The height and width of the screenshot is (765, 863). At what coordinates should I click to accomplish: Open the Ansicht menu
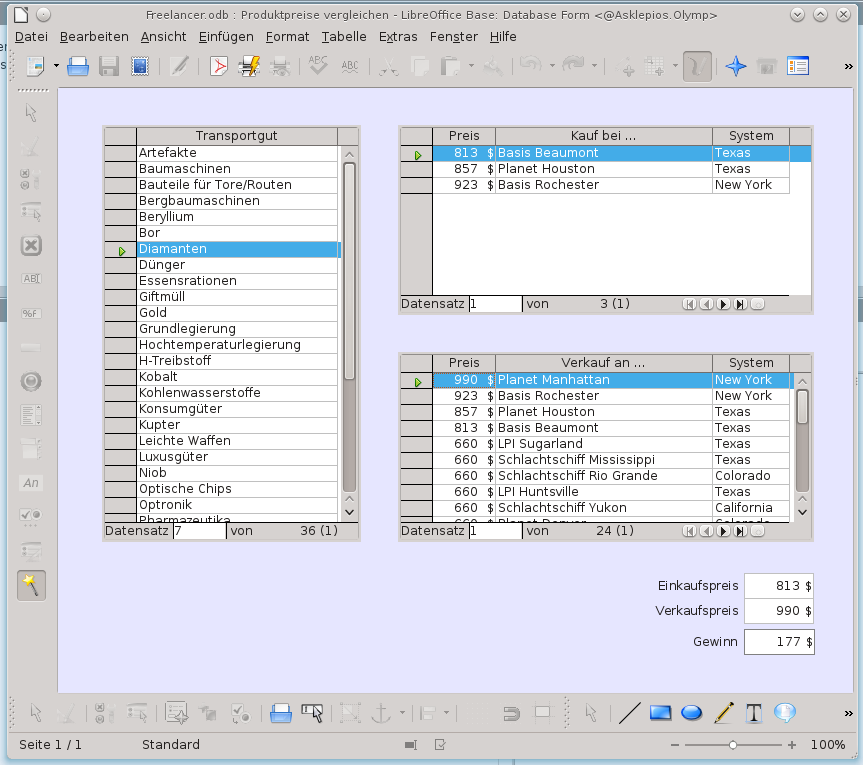[x=163, y=37]
